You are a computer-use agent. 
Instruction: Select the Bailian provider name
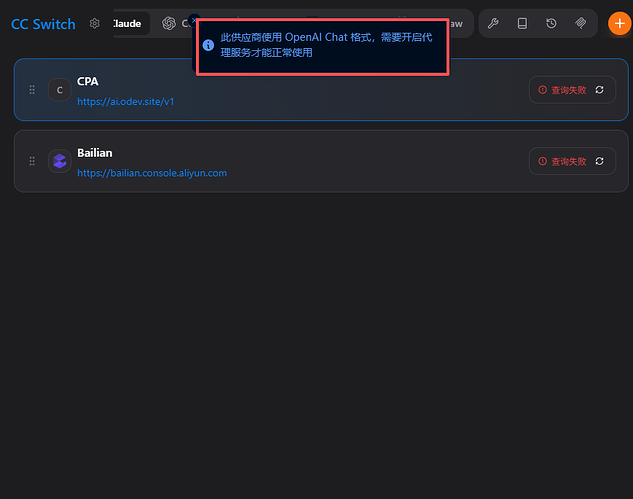[95, 153]
